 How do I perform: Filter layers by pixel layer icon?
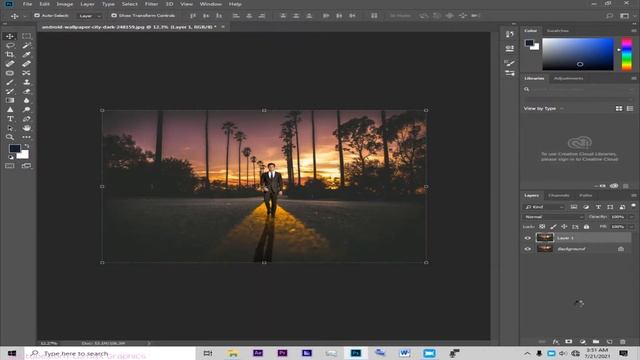point(573,207)
